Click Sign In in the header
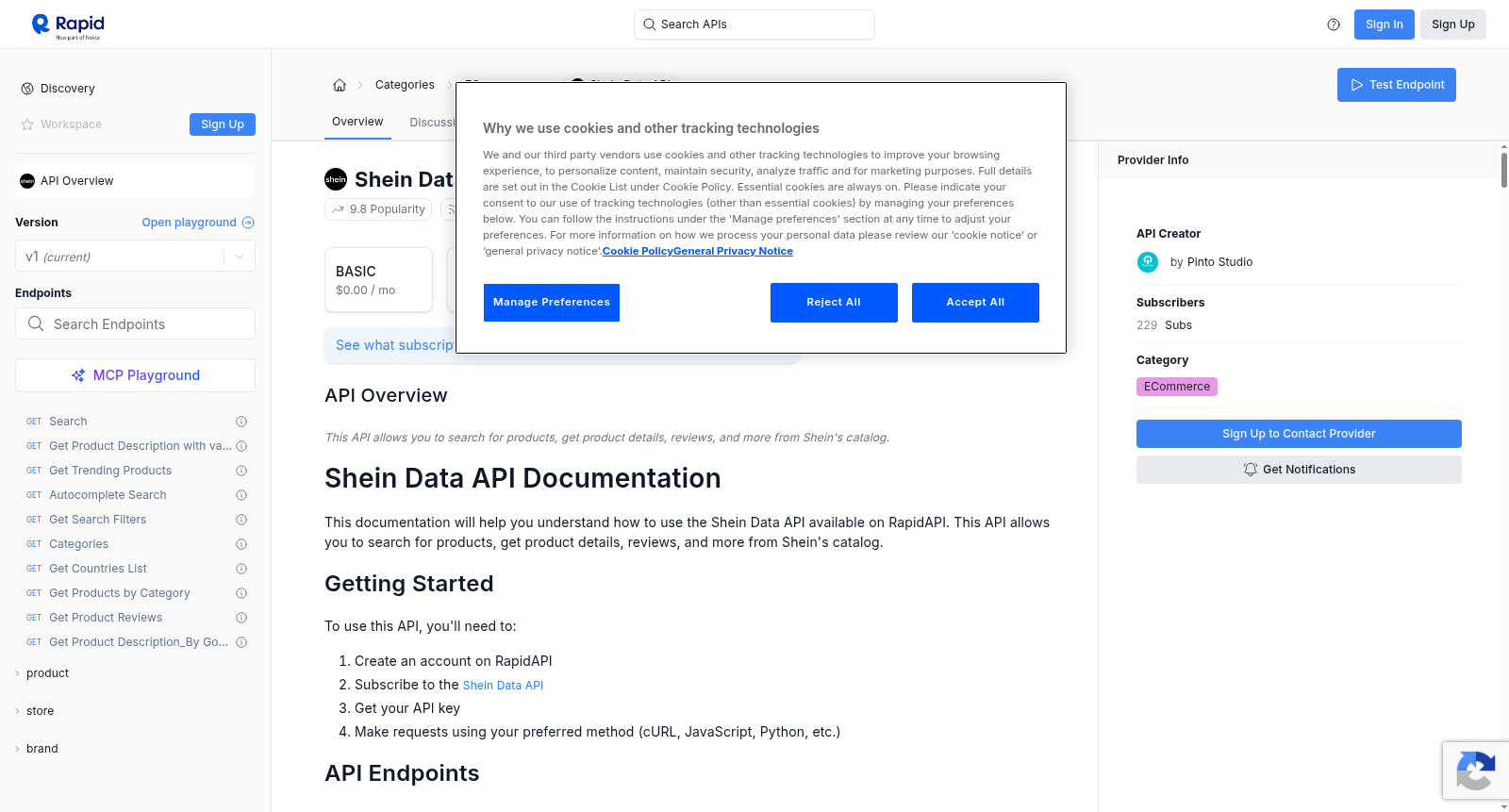 pyautogui.click(x=1385, y=25)
